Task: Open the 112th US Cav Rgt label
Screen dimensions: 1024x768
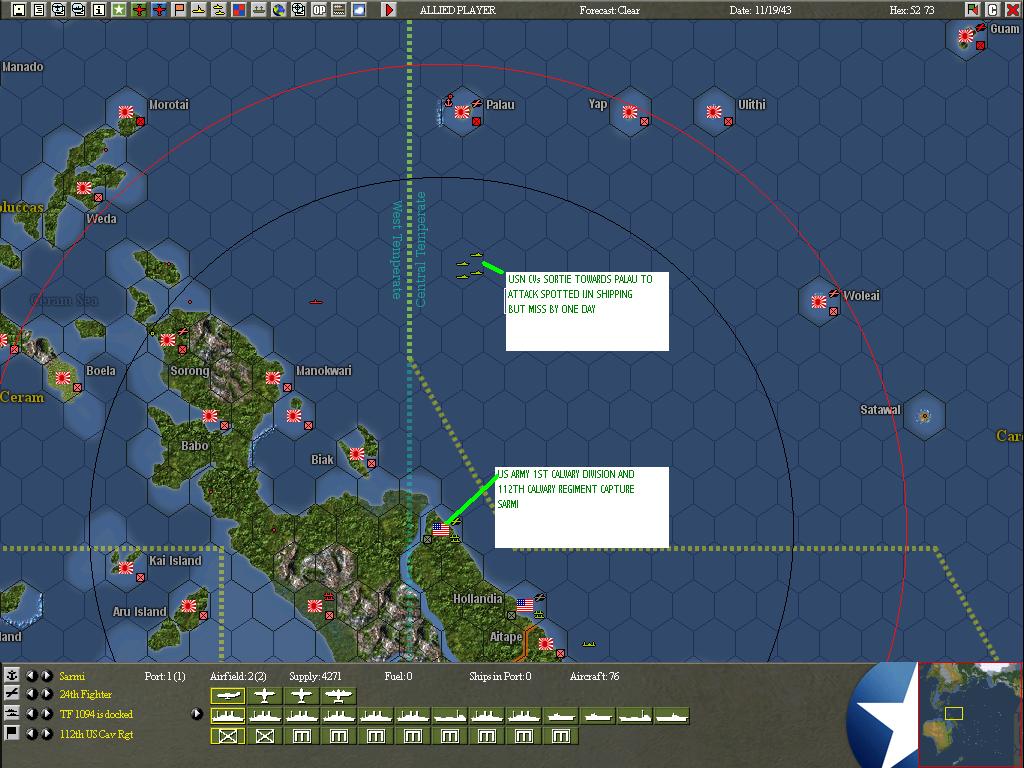Action: click(x=96, y=734)
